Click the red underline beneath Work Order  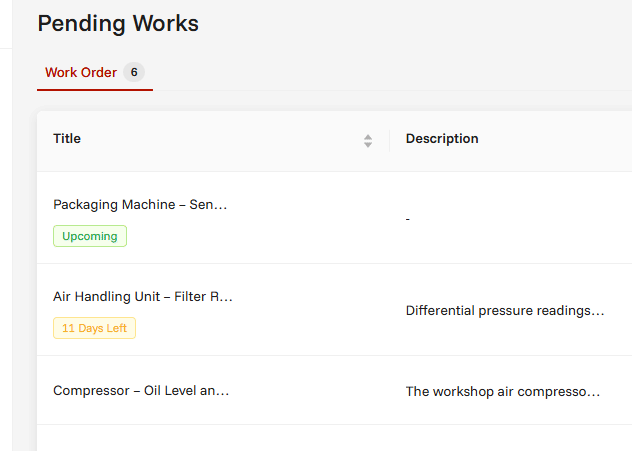coord(95,90)
